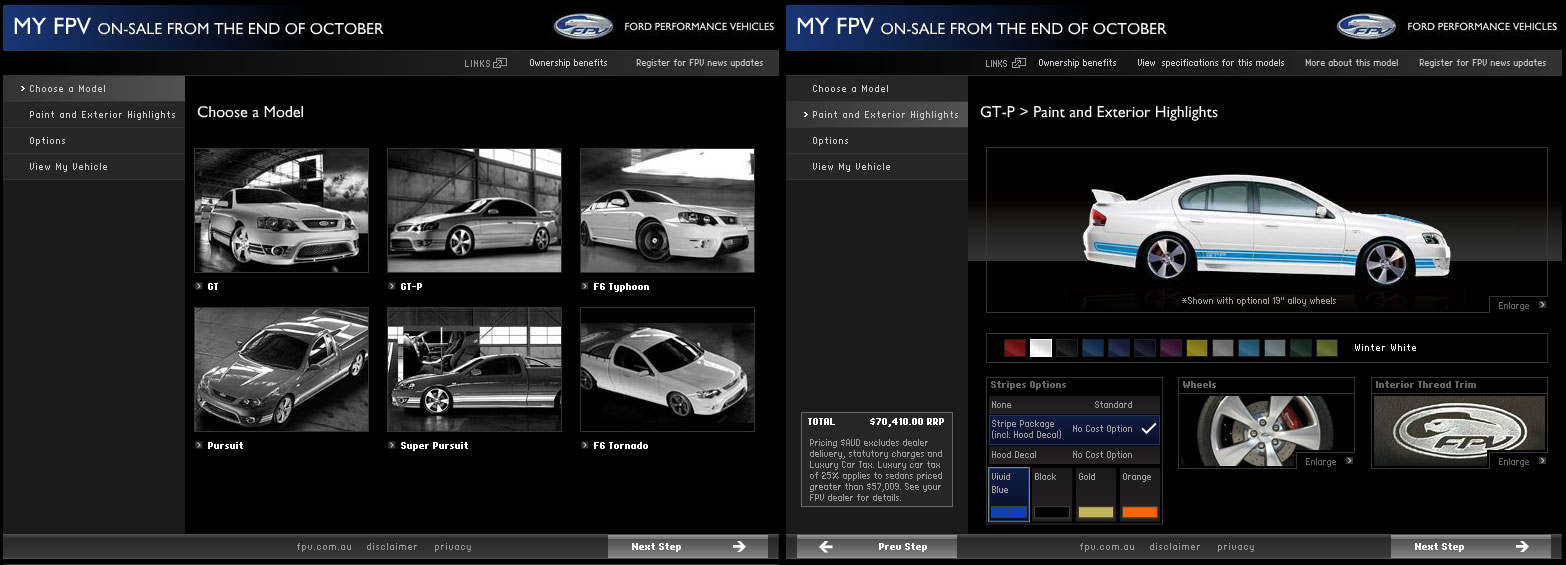This screenshot has width=1566, height=565.
Task: Toggle Stripe Package incl. Hood Decal option
Action: 1074,430
